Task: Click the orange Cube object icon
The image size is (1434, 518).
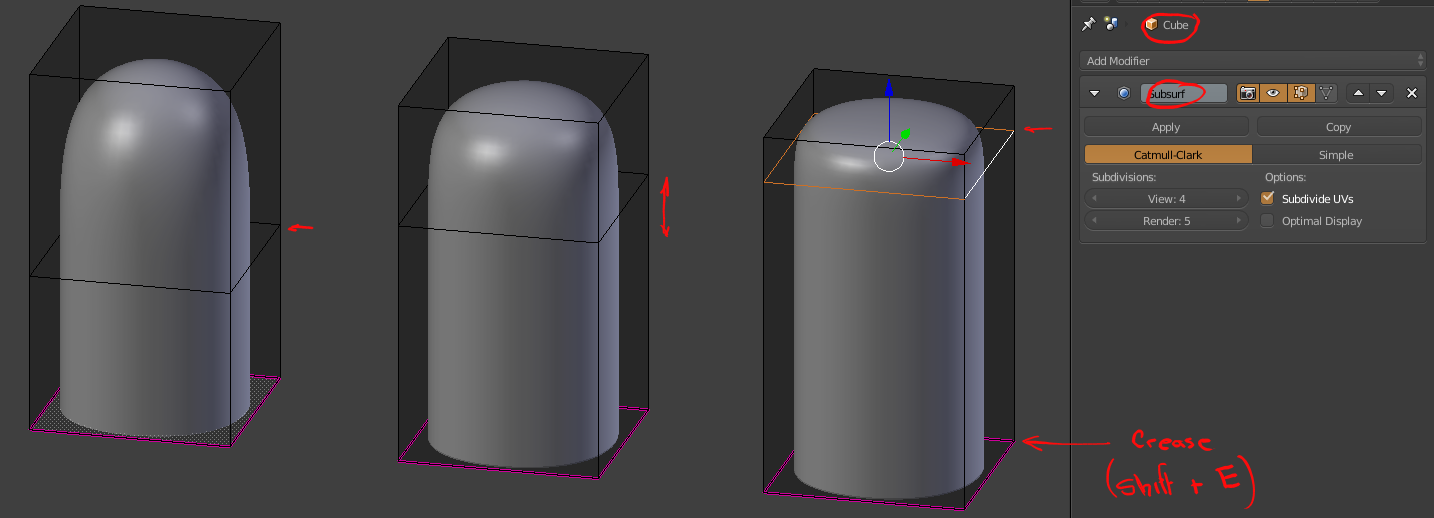Action: pyautogui.click(x=1151, y=24)
